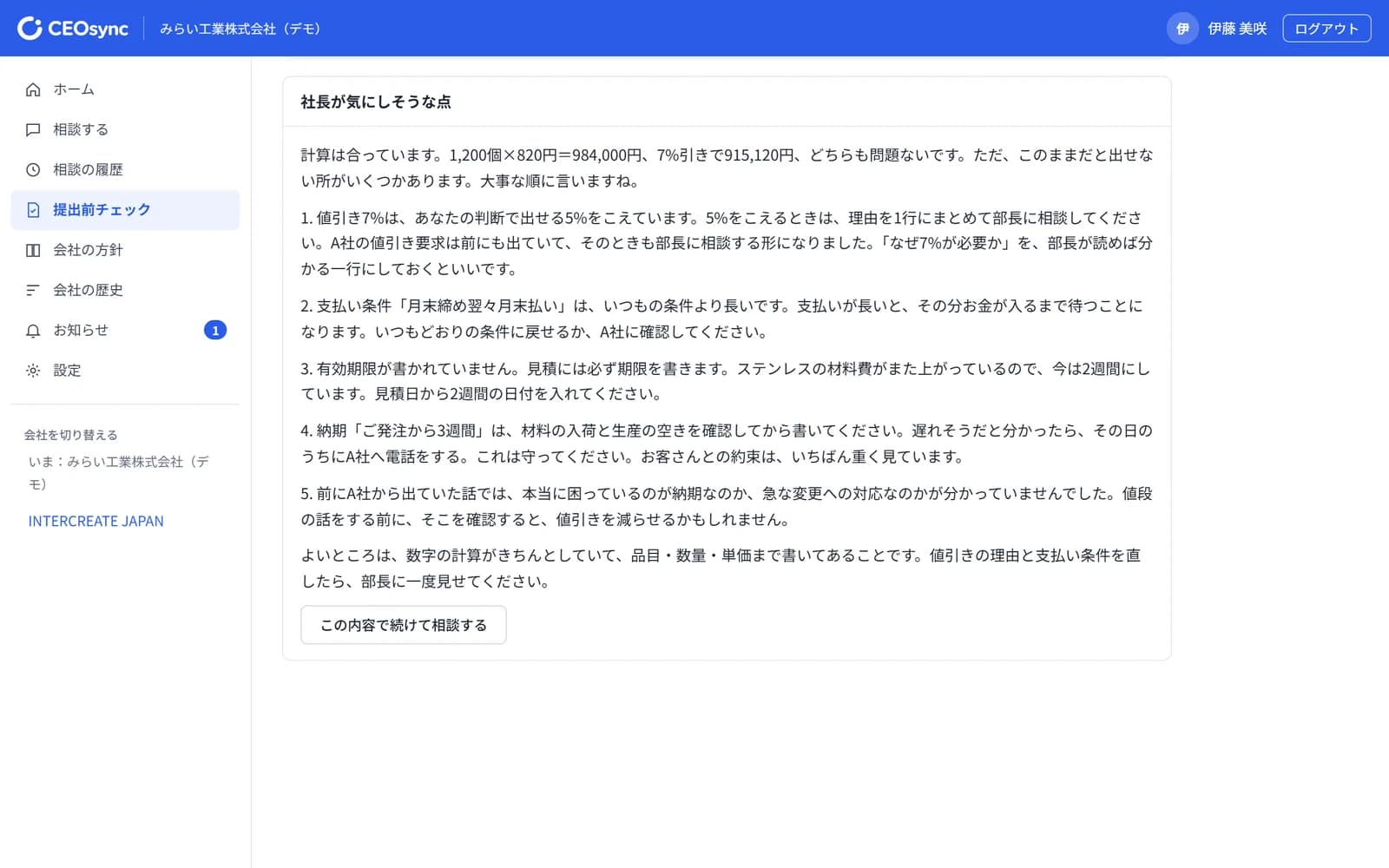Click the document check icon beside 提出前チェック
The height and width of the screenshot is (868, 1389).
click(33, 210)
